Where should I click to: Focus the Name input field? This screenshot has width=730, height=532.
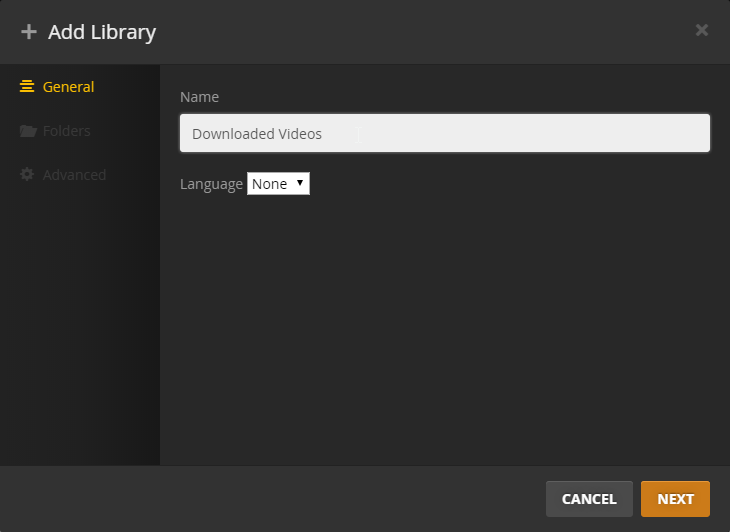pyautogui.click(x=445, y=133)
